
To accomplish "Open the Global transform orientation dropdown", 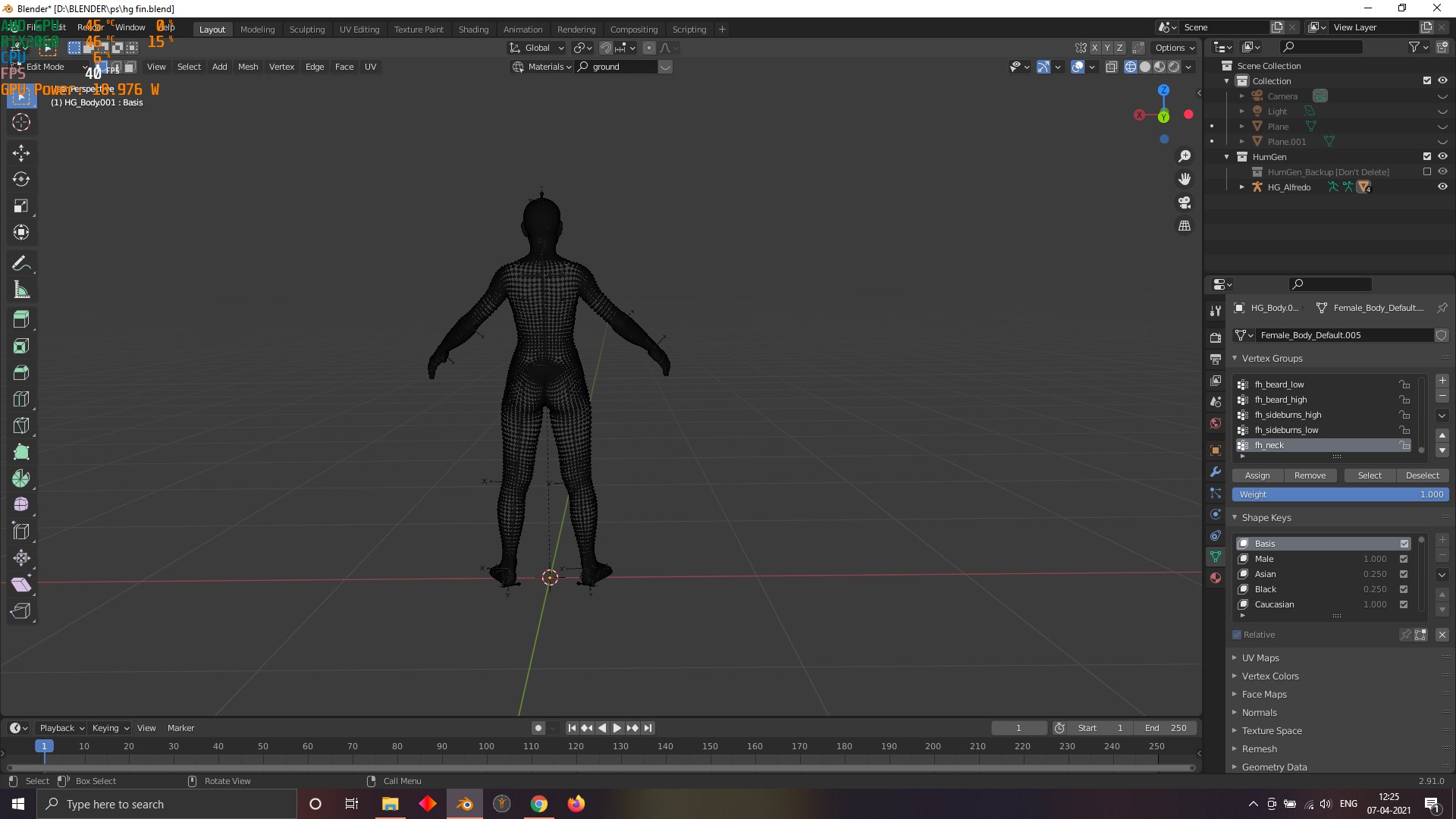I will [537, 48].
